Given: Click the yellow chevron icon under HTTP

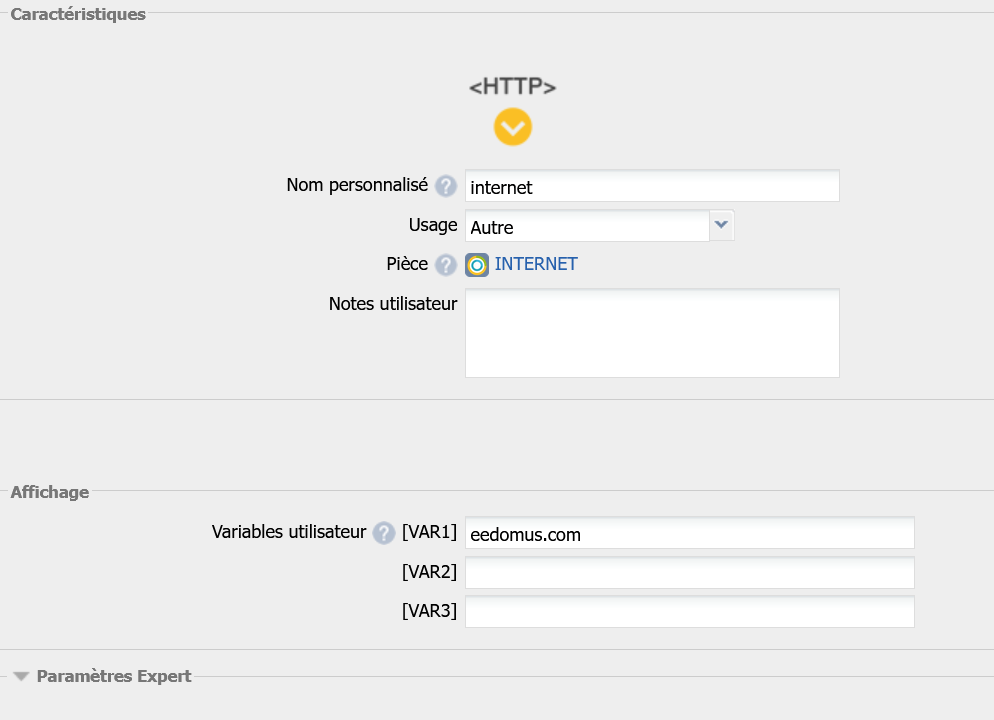Looking at the screenshot, I should coord(512,127).
